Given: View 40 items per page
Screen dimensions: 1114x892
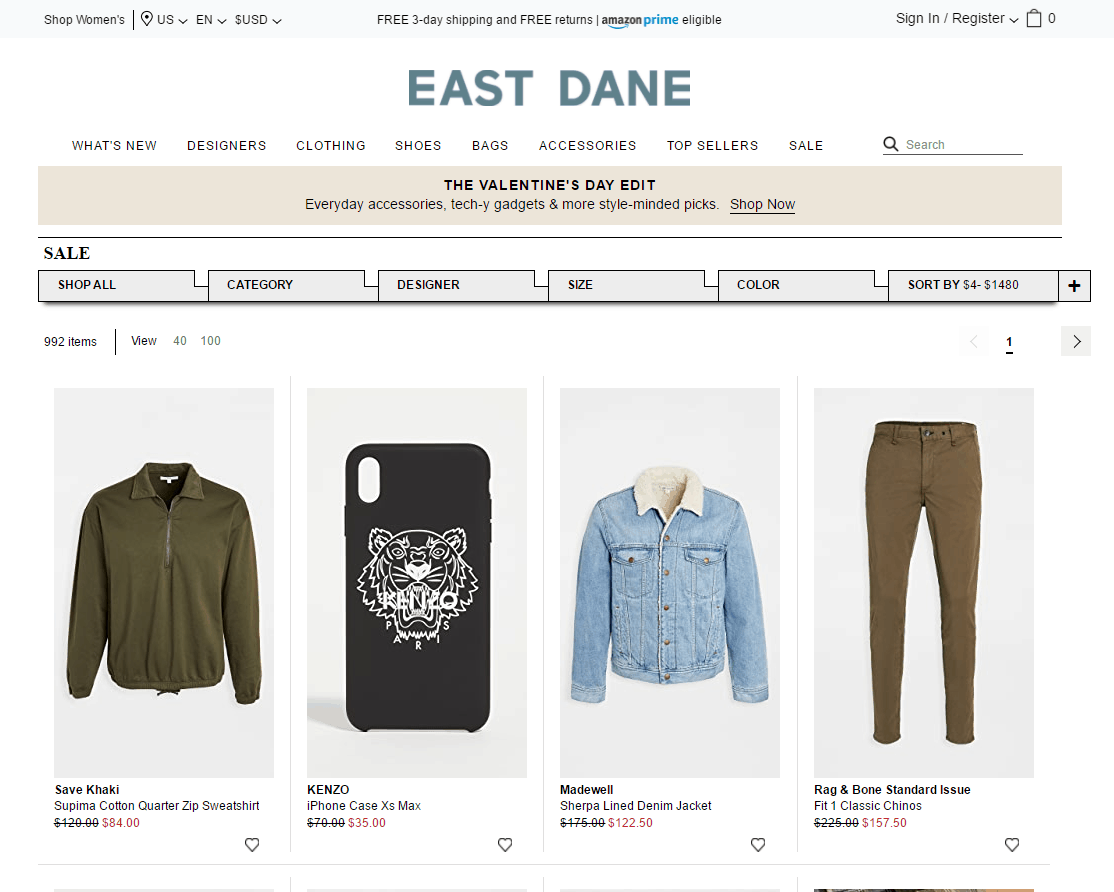Looking at the screenshot, I should coord(180,341).
